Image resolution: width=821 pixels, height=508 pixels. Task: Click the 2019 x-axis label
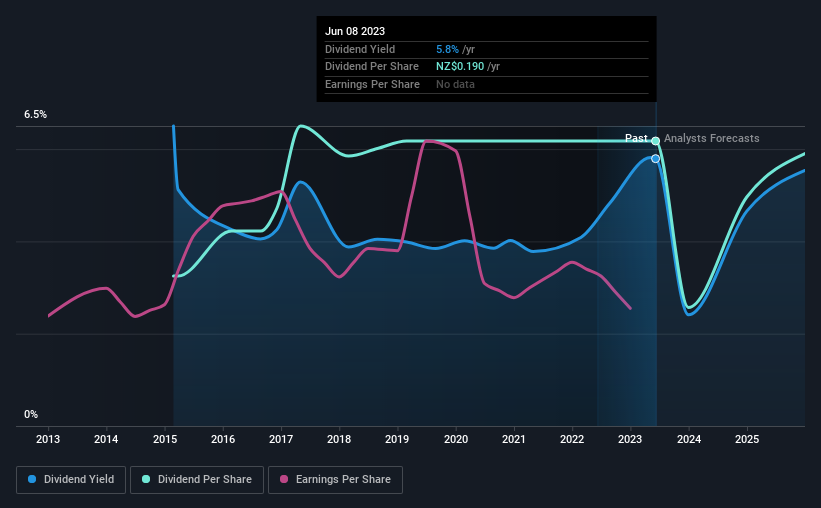click(x=397, y=439)
